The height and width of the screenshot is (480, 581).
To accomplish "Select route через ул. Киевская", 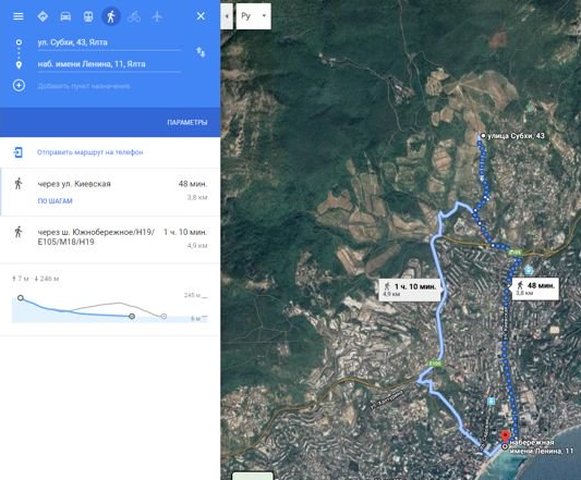I will pyautogui.click(x=110, y=192).
